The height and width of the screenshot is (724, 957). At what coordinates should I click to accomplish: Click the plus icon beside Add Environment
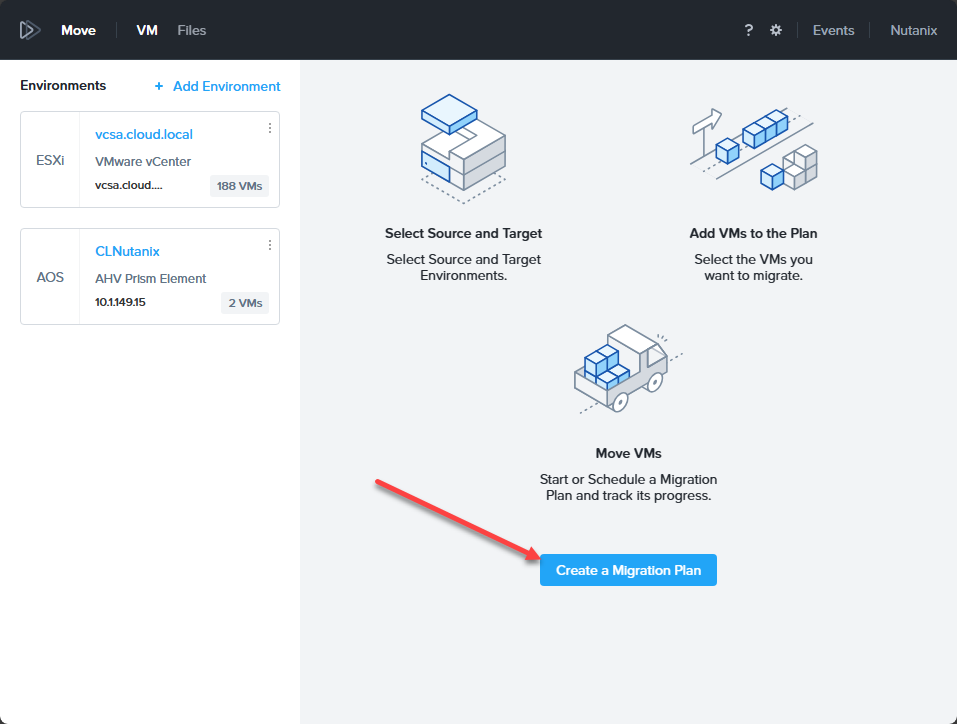[x=159, y=87]
